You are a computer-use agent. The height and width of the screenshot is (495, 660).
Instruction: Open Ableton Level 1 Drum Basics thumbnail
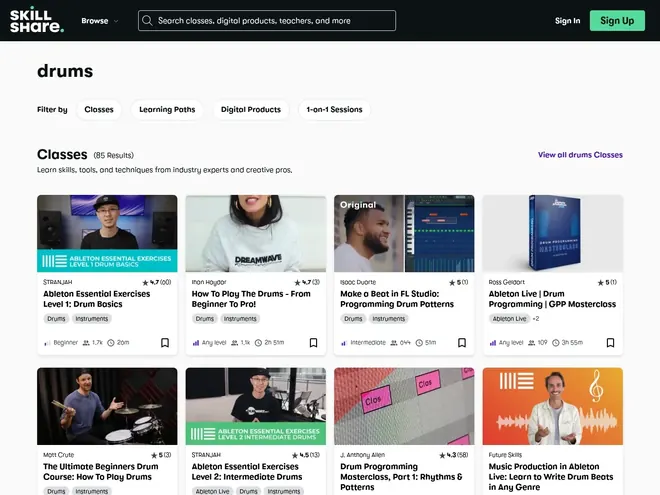(107, 233)
